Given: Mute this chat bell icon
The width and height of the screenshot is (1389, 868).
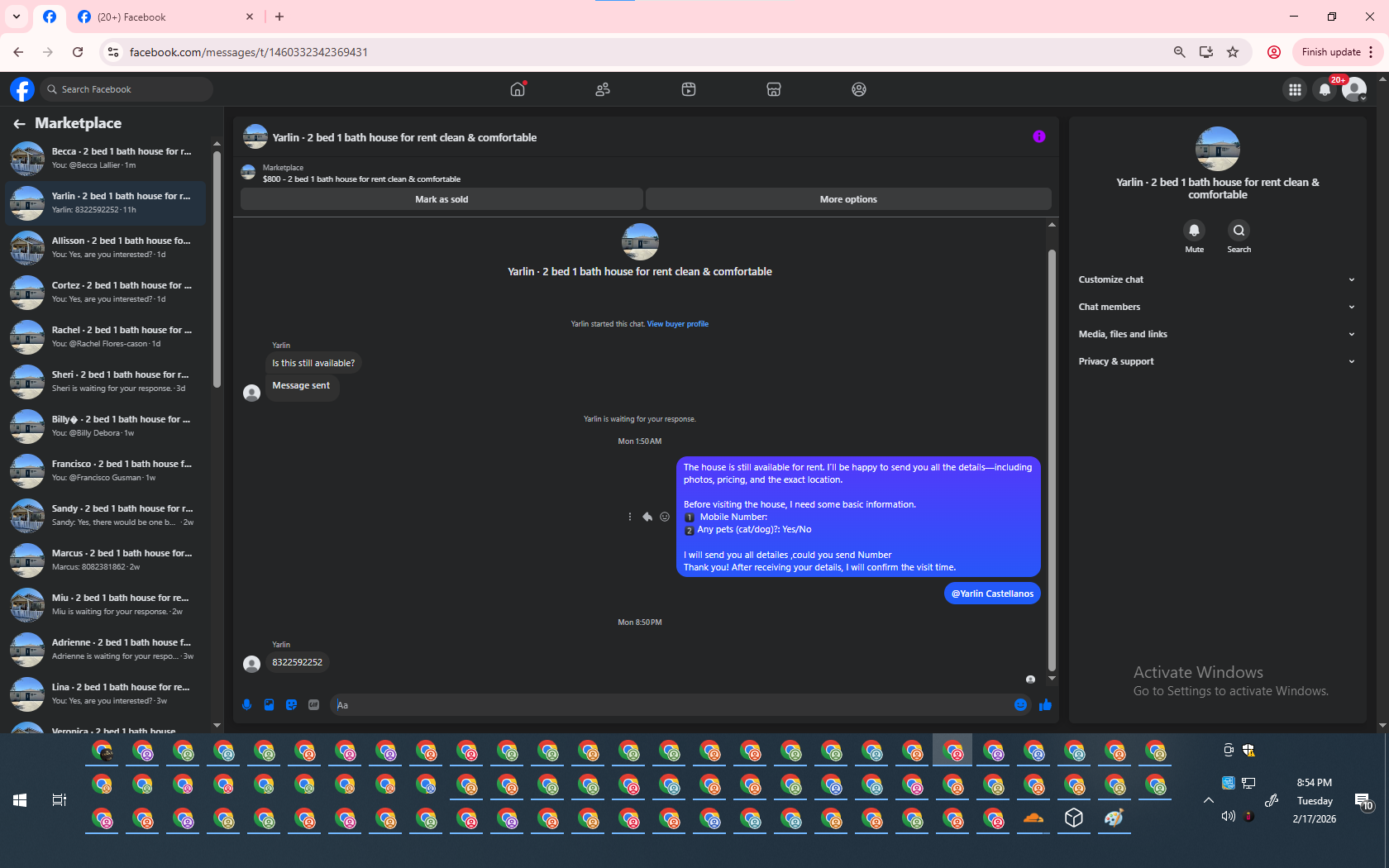Looking at the screenshot, I should [x=1194, y=231].
